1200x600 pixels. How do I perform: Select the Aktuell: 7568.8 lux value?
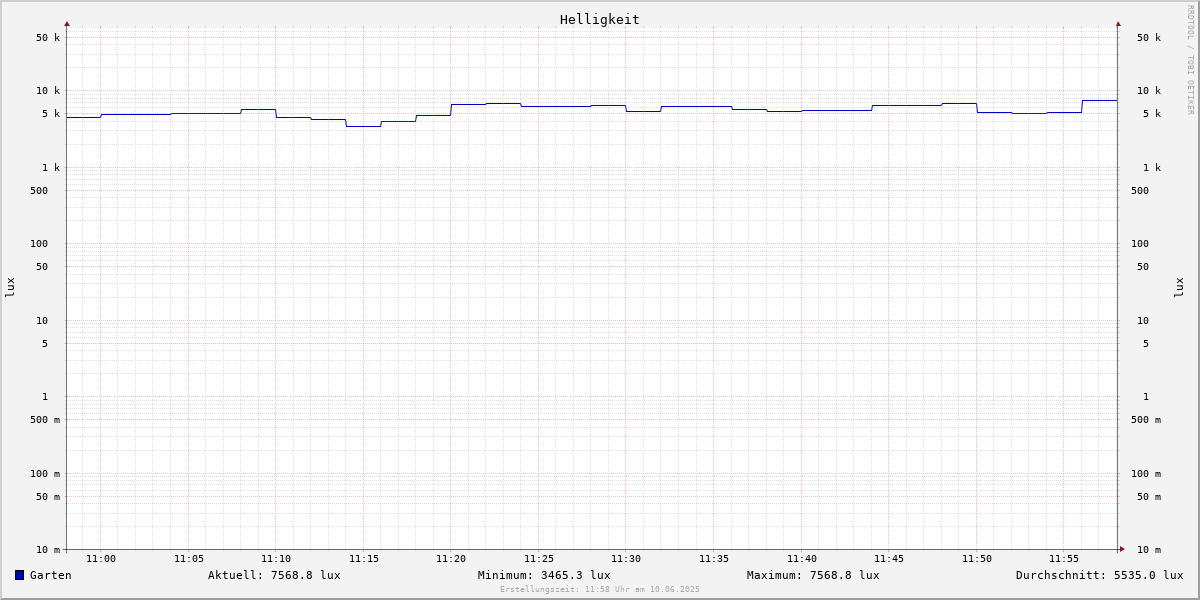pos(274,575)
